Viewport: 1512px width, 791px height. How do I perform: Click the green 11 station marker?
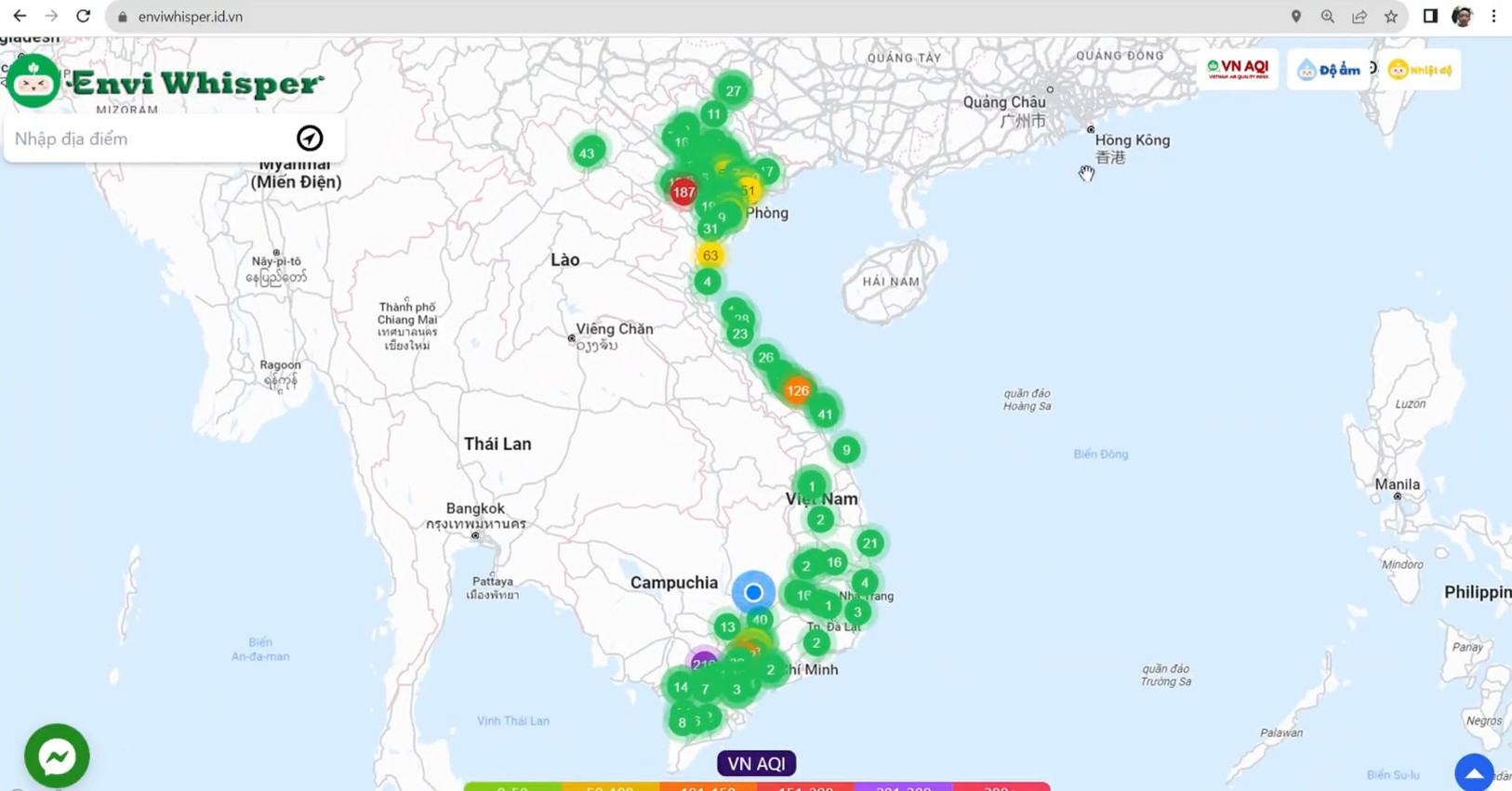pyautogui.click(x=713, y=114)
